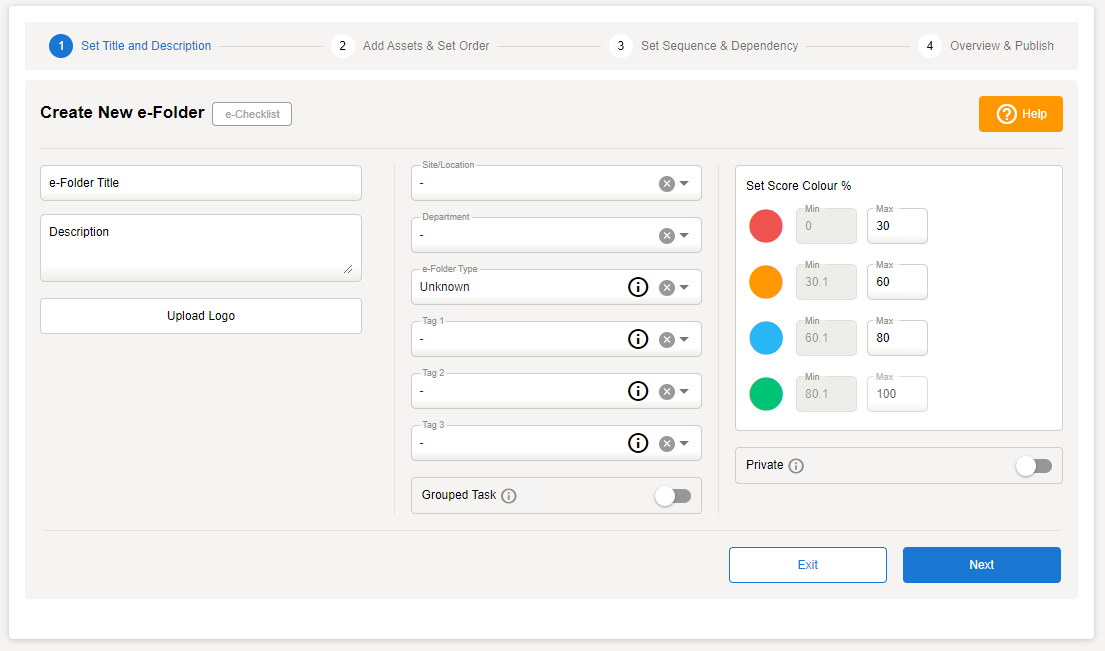Click info icon next to Private label
1105x651 pixels.
[x=796, y=466]
